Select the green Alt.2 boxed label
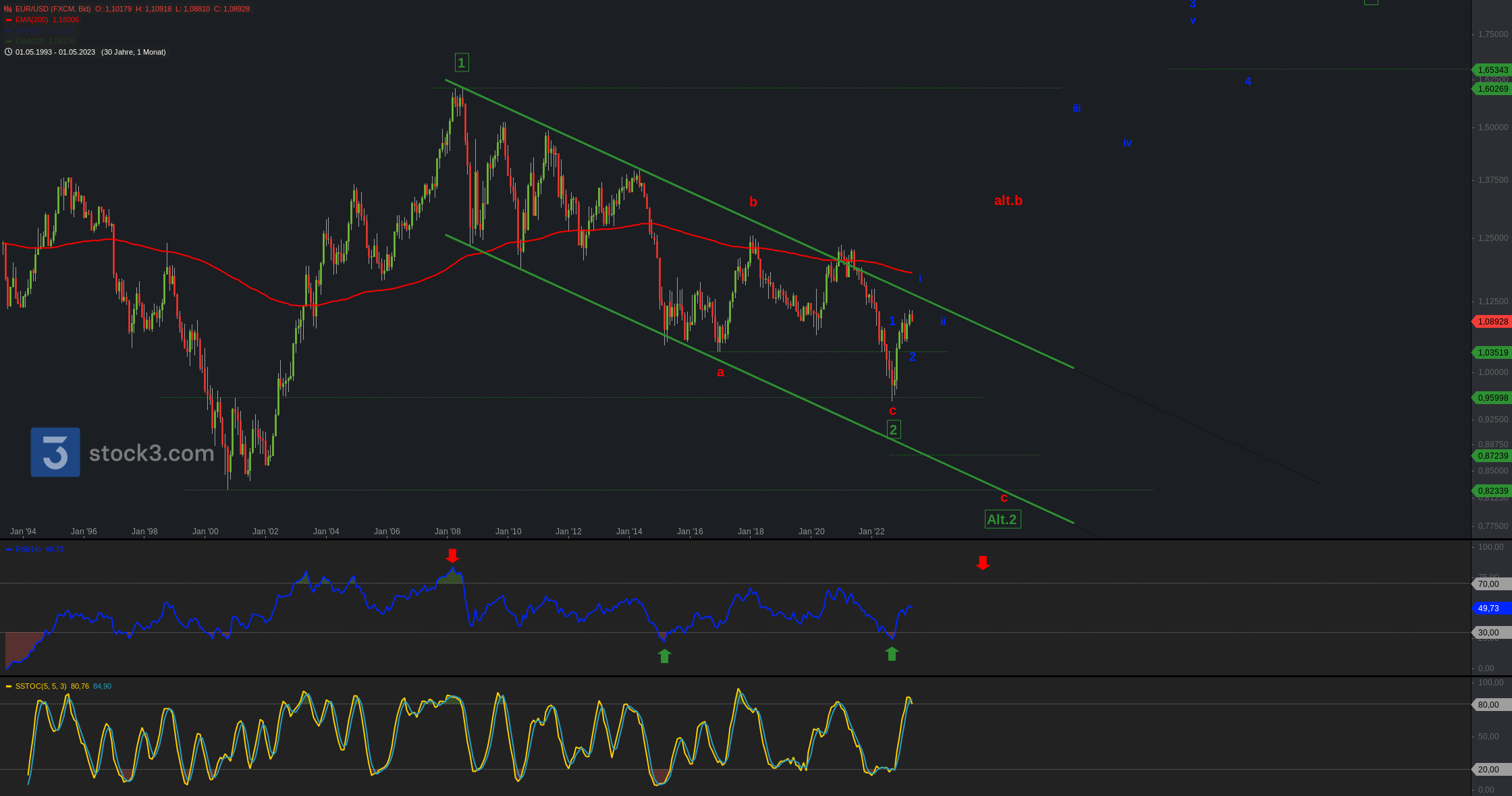The width and height of the screenshot is (1512, 796). click(x=1002, y=519)
